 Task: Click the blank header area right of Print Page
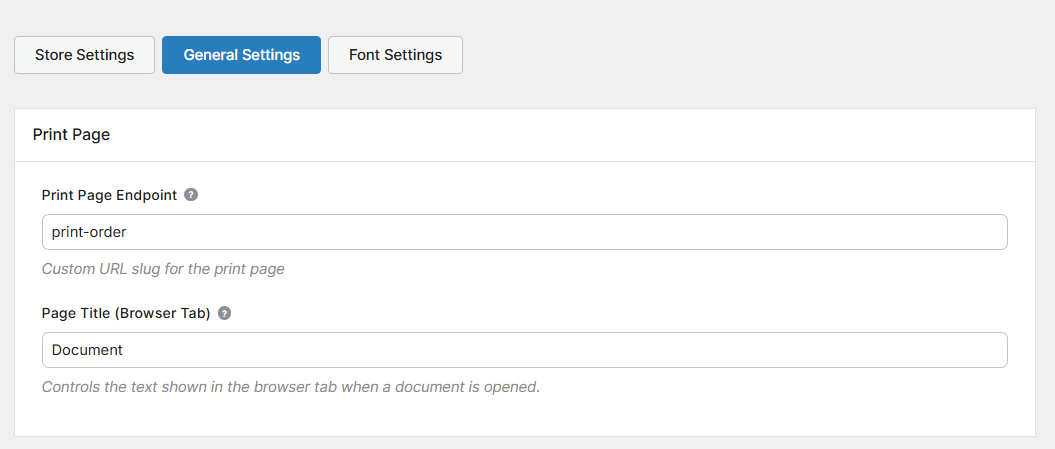point(600,135)
